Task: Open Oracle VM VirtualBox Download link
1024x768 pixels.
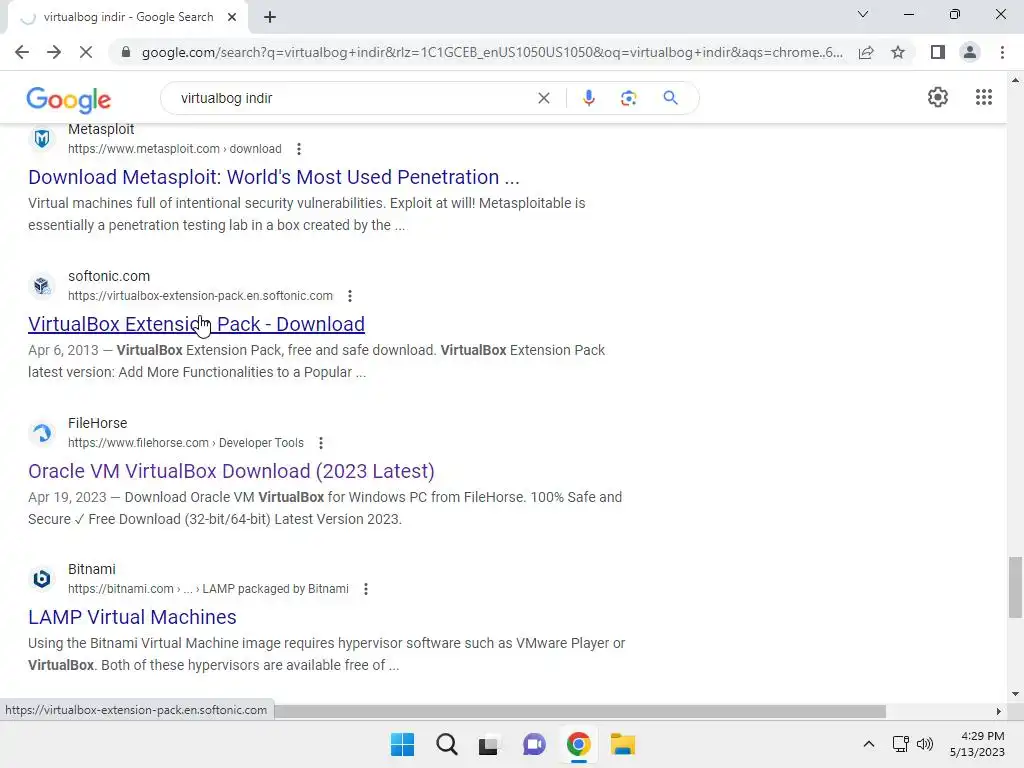Action: tap(231, 471)
